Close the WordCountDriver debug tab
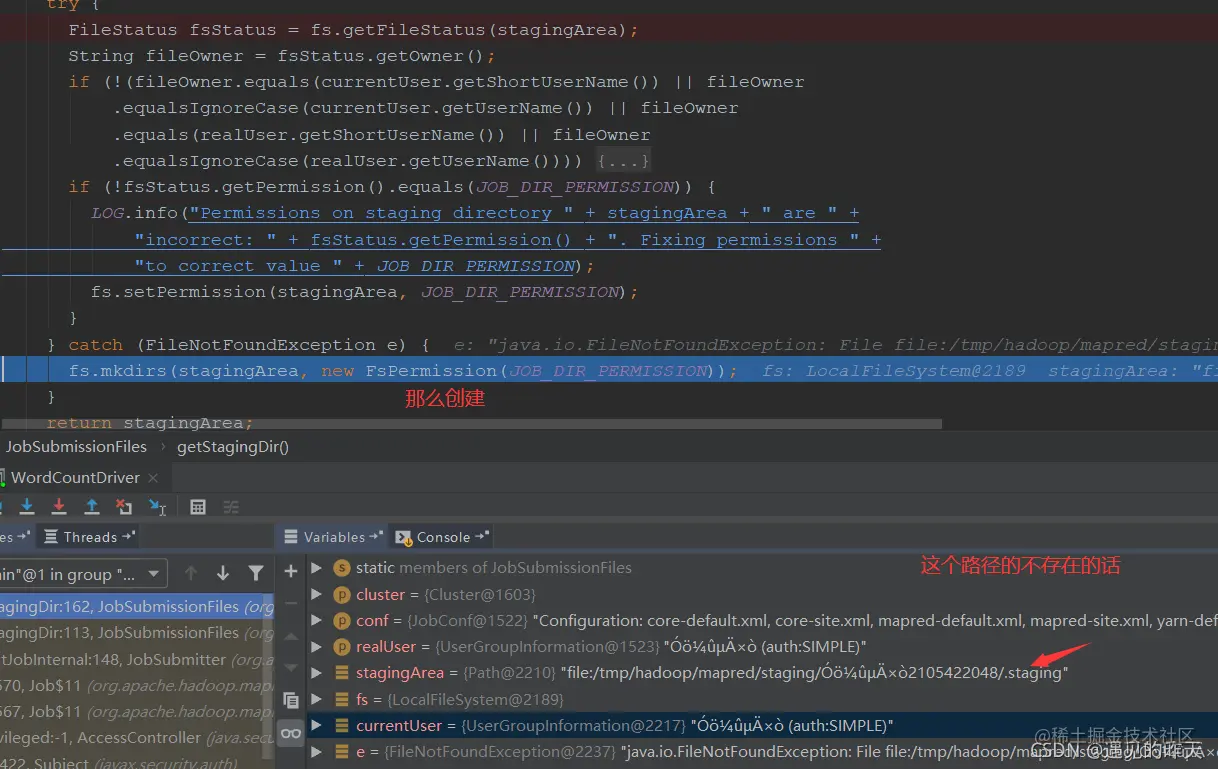This screenshot has height=769, width=1218. pyautogui.click(x=151, y=478)
